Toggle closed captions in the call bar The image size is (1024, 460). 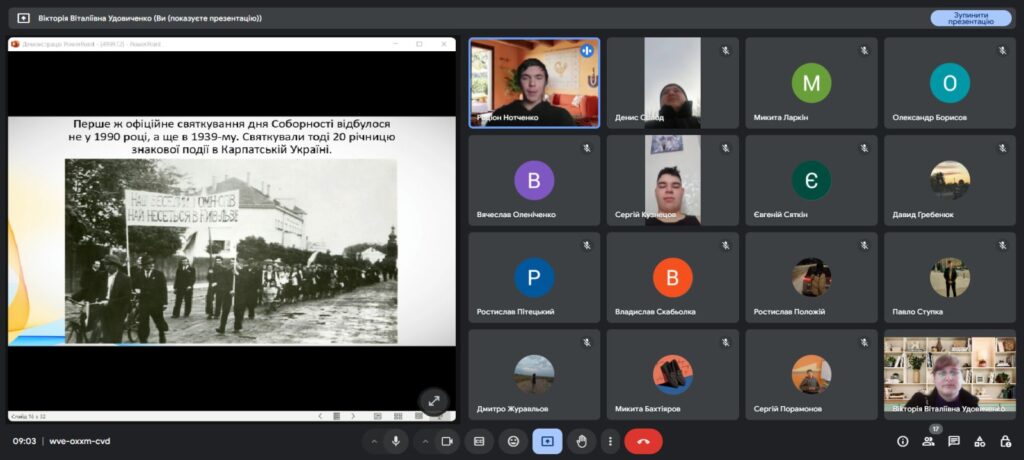click(479, 441)
